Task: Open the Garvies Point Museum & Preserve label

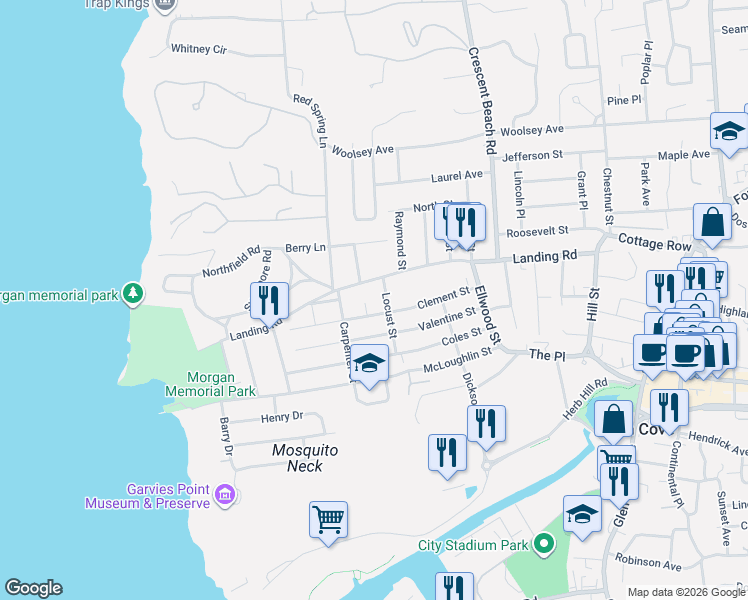Action: pos(147,496)
